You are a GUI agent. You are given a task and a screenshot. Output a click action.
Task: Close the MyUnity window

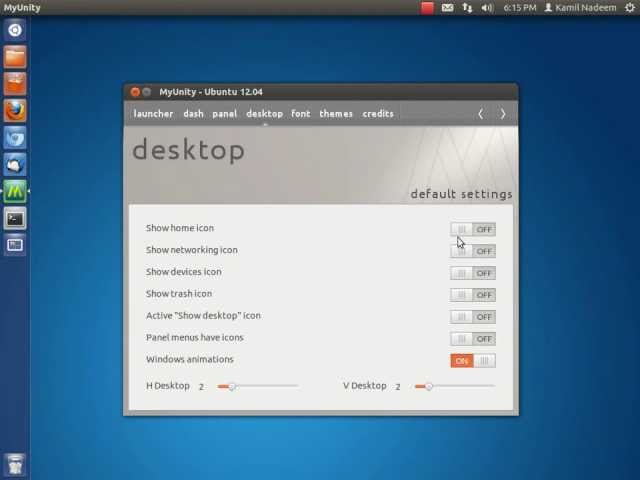coord(136,92)
